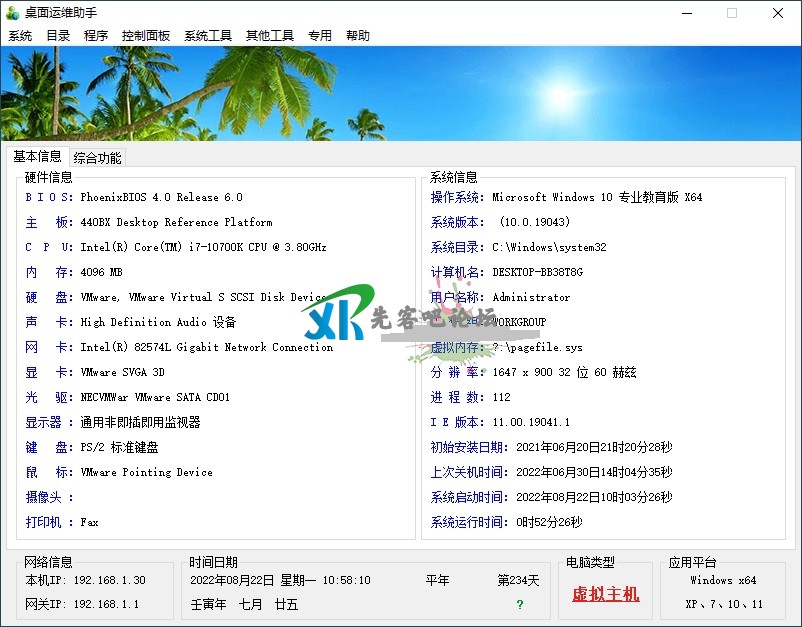Open the 目录 menu
802x627 pixels.
pos(58,36)
